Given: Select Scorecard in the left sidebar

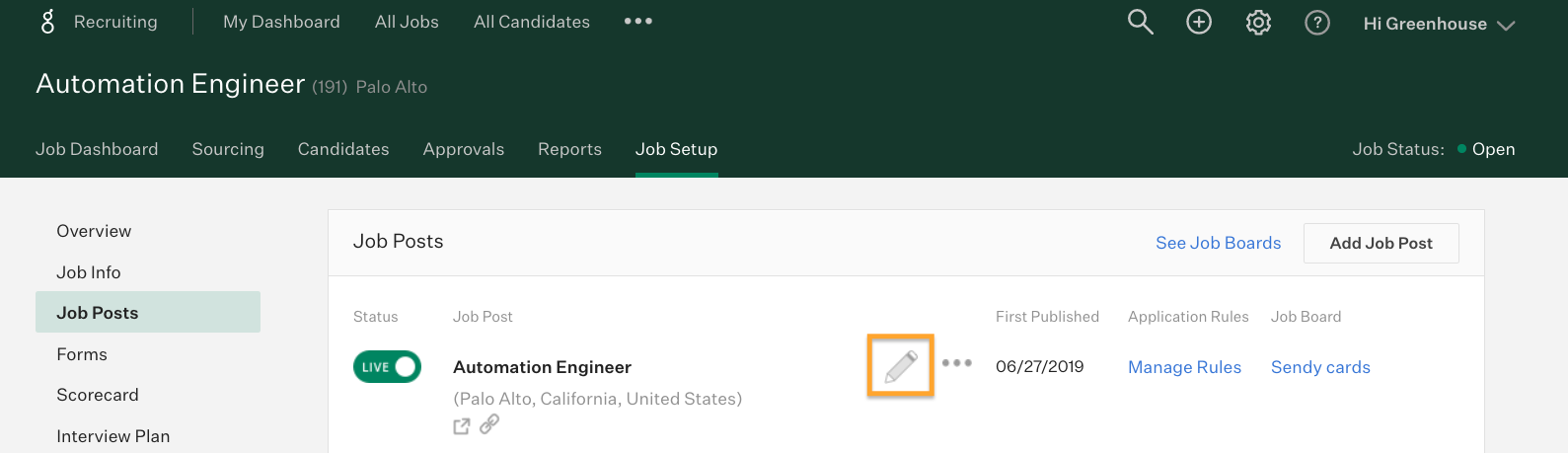Looking at the screenshot, I should [x=98, y=395].
